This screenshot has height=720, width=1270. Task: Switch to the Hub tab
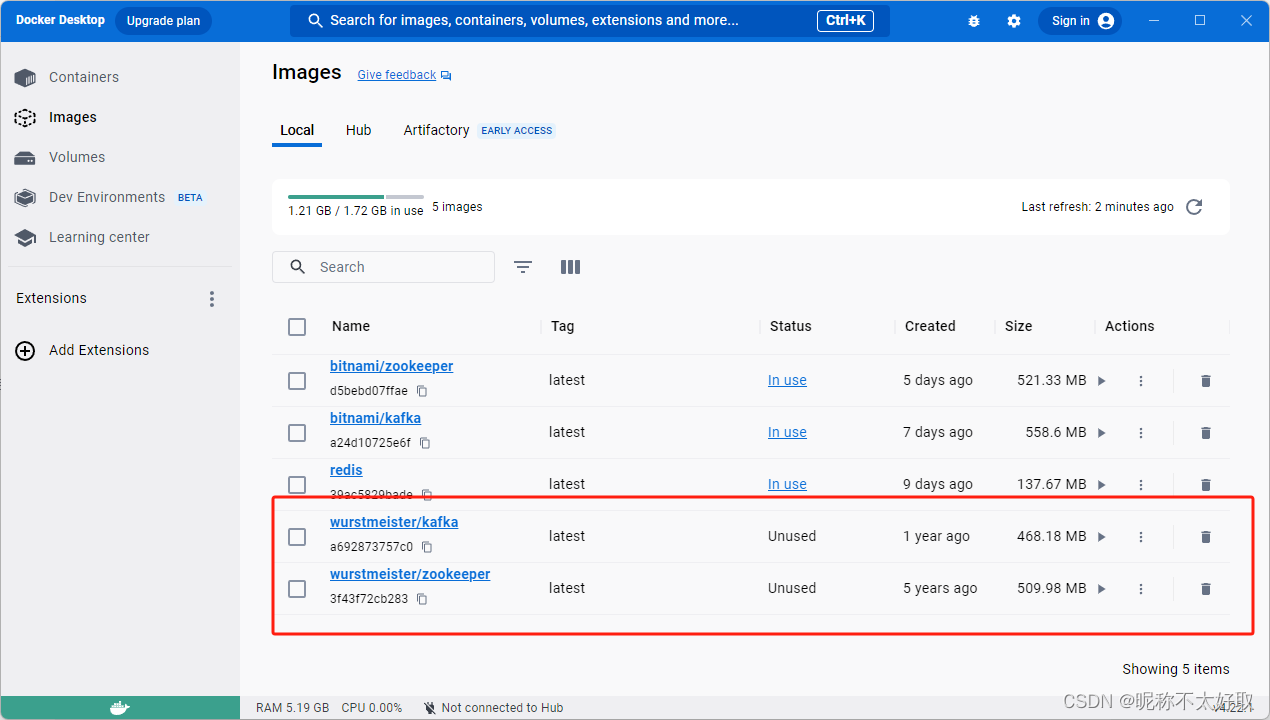click(x=358, y=130)
